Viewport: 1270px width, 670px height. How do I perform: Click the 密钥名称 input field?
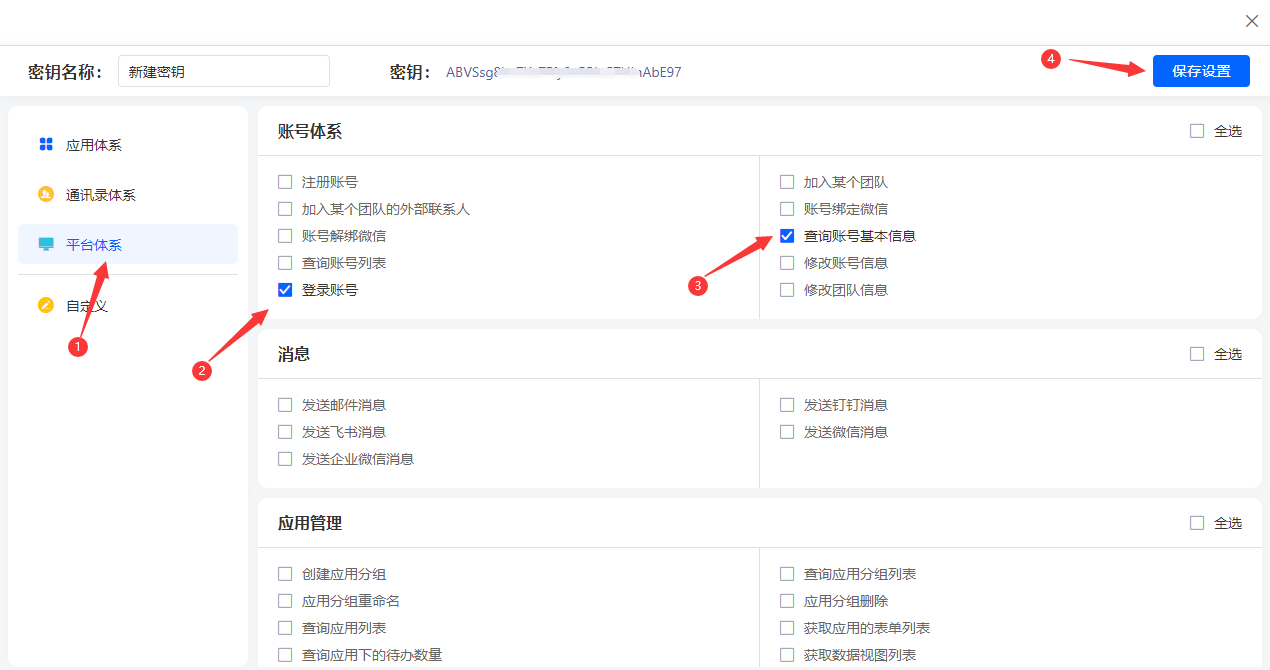223,72
